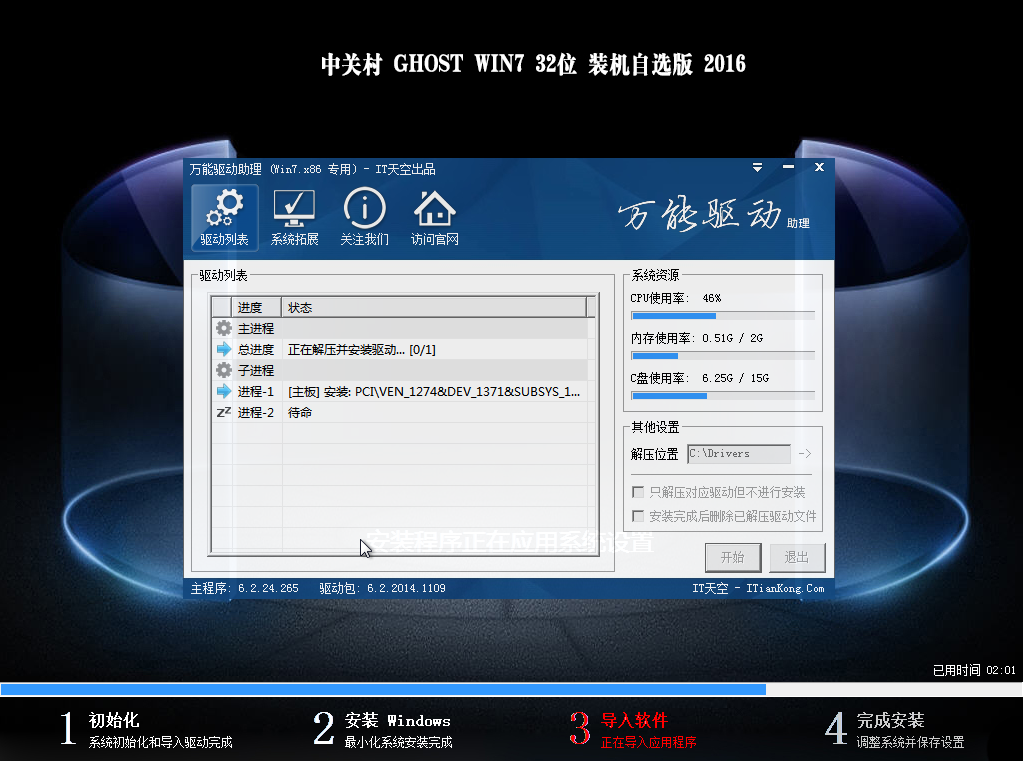Open the 访问官网 home icon
1023x761 pixels.
click(435, 218)
